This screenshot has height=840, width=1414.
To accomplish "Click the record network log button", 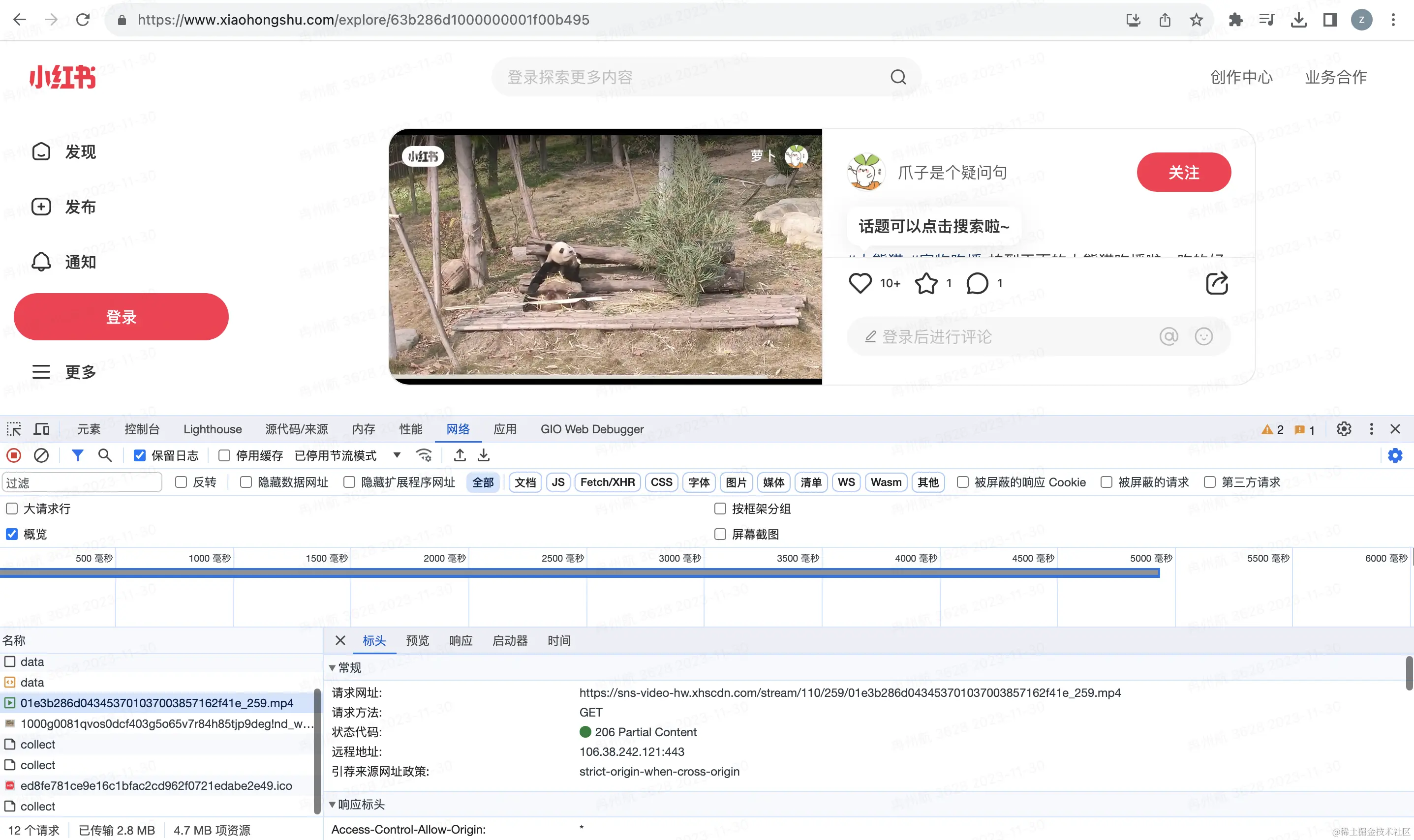I will click(x=14, y=455).
